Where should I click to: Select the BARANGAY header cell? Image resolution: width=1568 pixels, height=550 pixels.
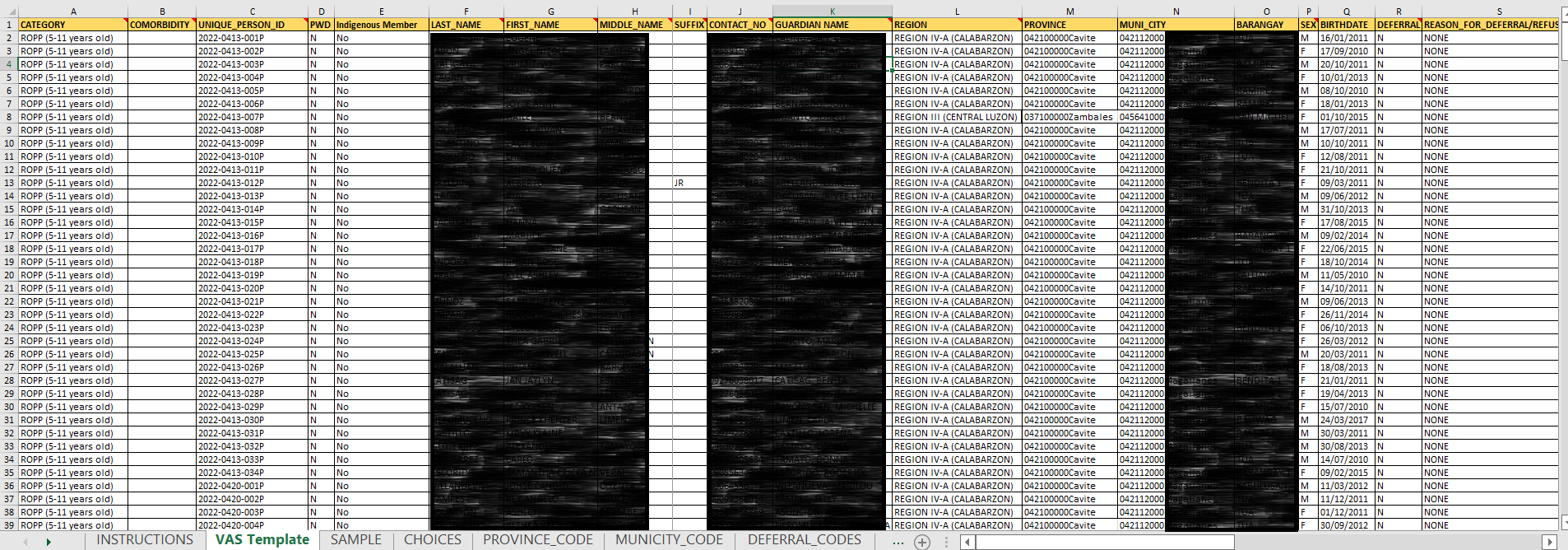click(x=1266, y=25)
